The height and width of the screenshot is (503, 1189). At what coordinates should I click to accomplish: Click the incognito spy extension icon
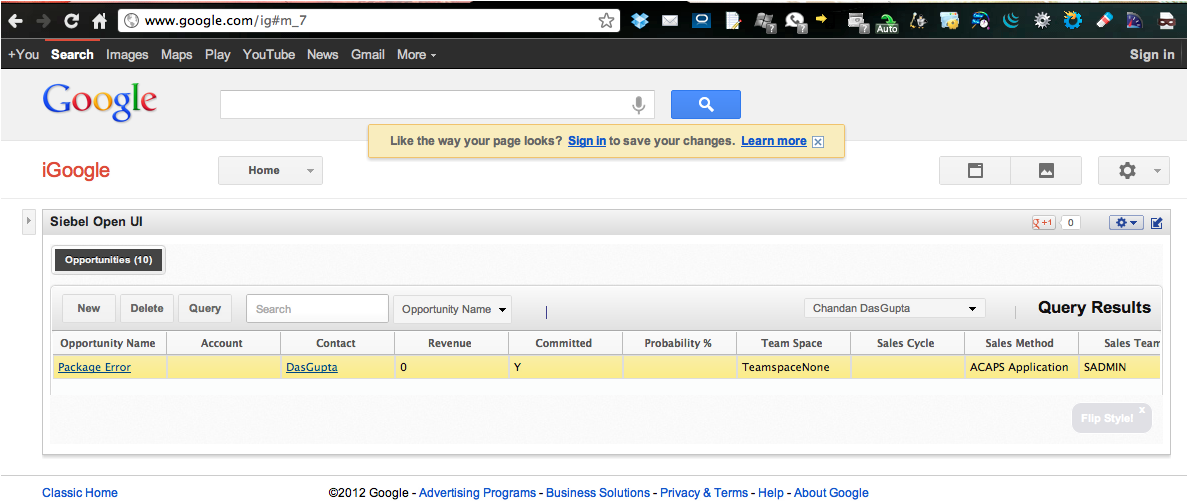(1167, 21)
